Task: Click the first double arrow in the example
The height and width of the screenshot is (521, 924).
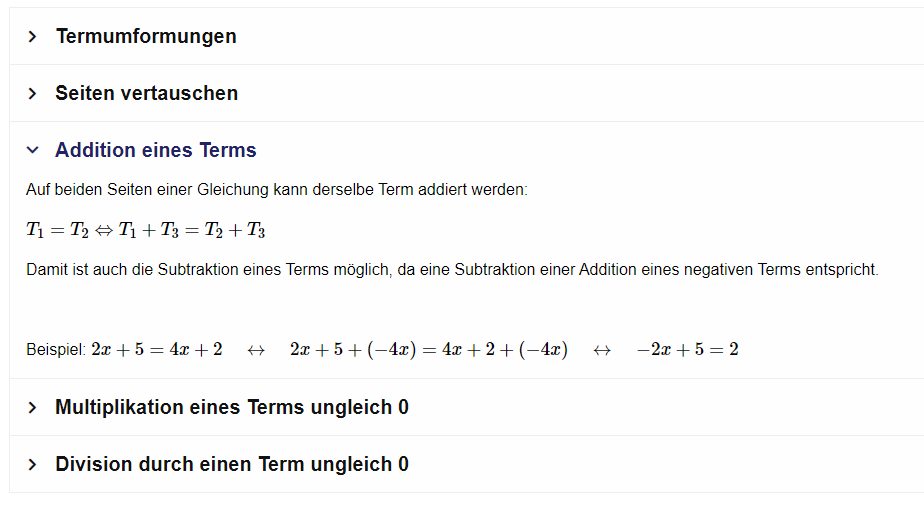Action: [x=256, y=350]
